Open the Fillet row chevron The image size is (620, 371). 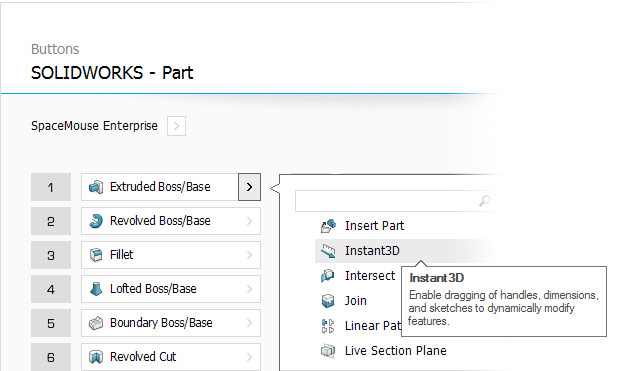[249, 255]
